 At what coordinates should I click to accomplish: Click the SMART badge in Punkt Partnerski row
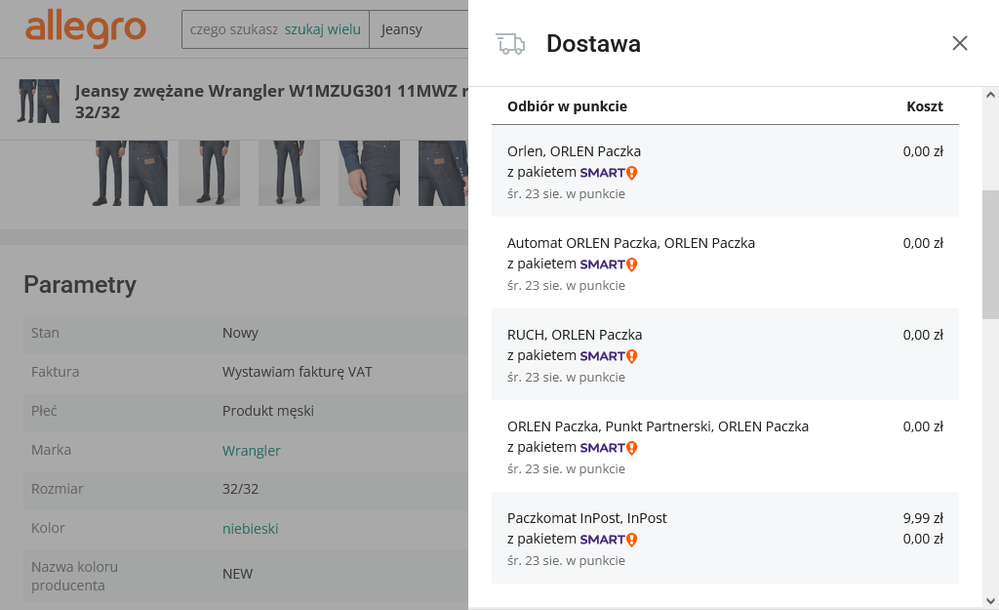608,448
